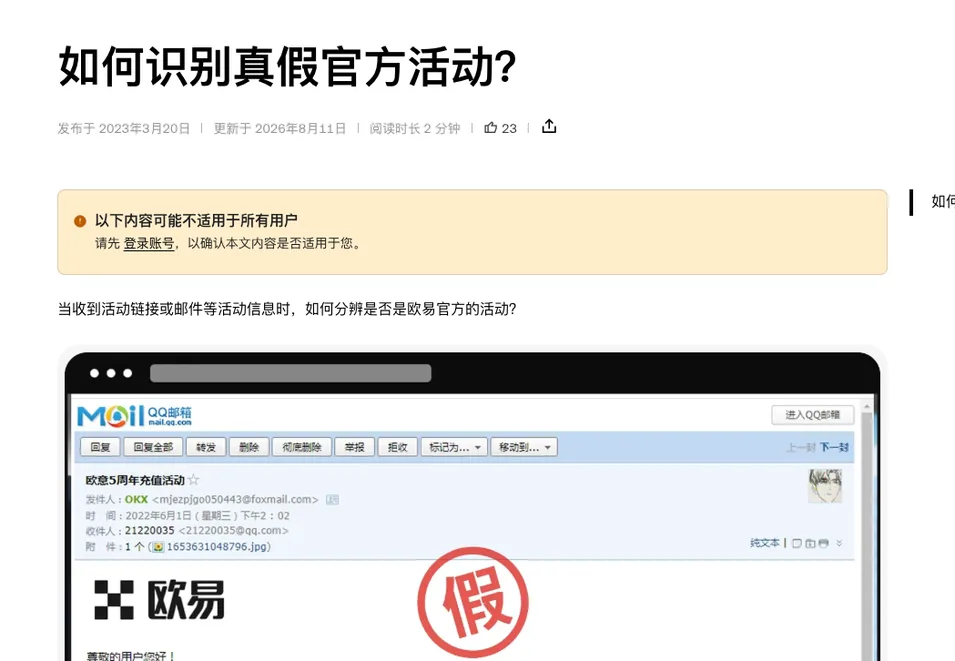Image resolution: width=955 pixels, height=661 pixels.
Task: Open the 登录账号 login link
Action: click(x=149, y=243)
